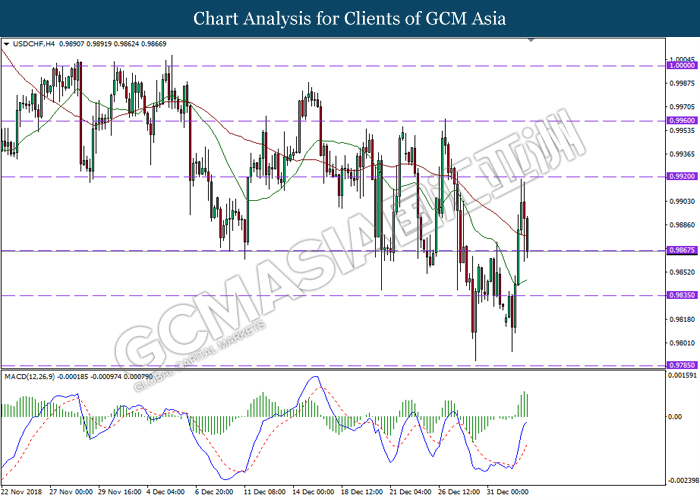Click the 0.99030 price axis value
The height and width of the screenshot is (500, 700).
click(682, 201)
